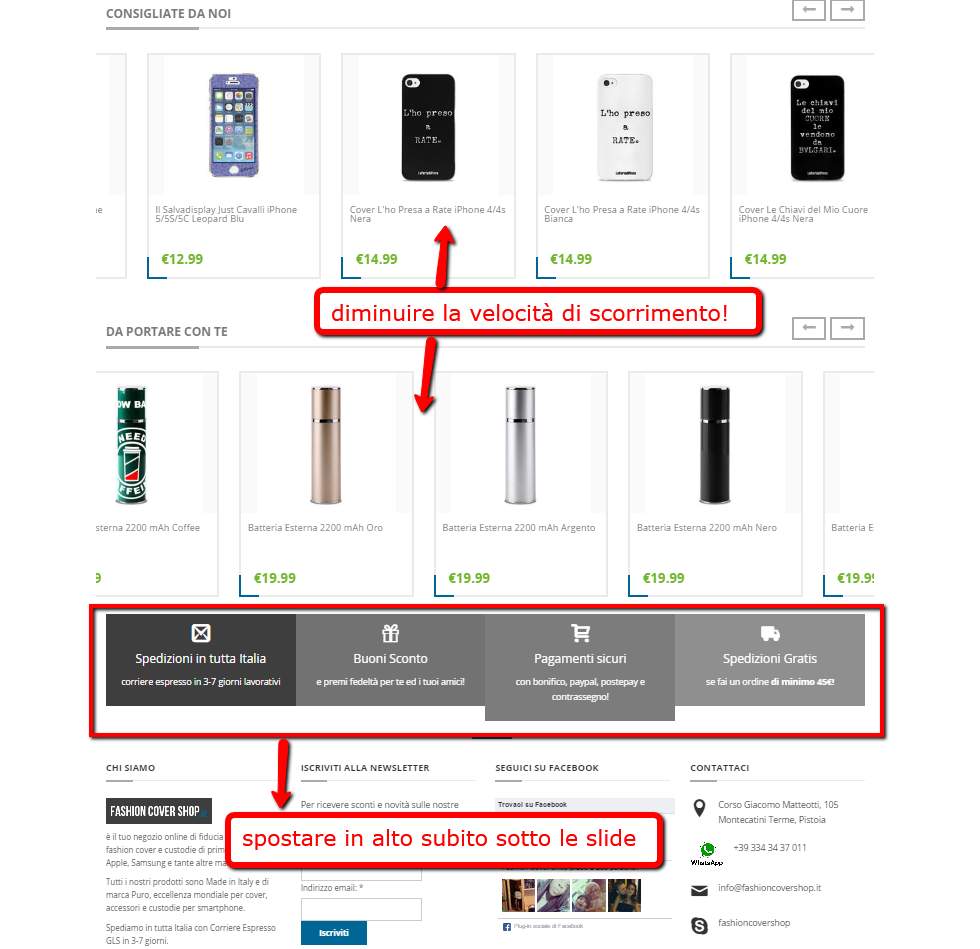The width and height of the screenshot is (980, 949).
Task: Click the next arrow in Consigliate da noi
Action: (x=848, y=10)
